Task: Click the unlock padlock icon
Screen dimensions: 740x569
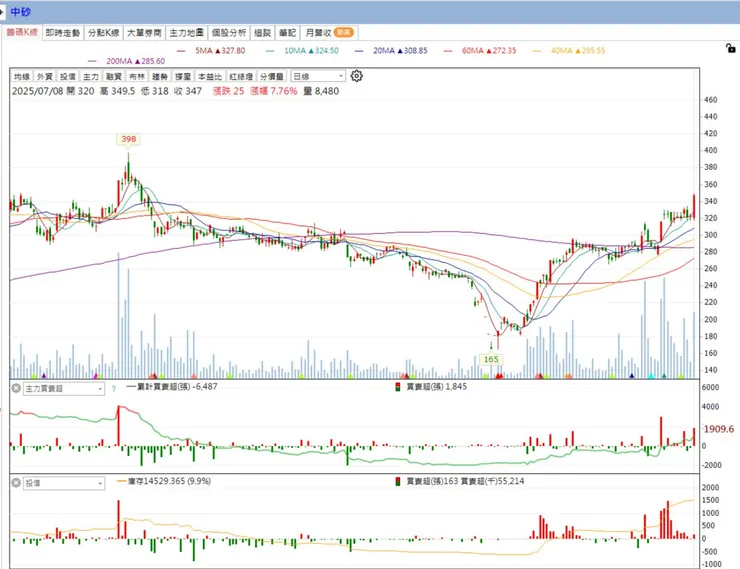Action: point(731,48)
